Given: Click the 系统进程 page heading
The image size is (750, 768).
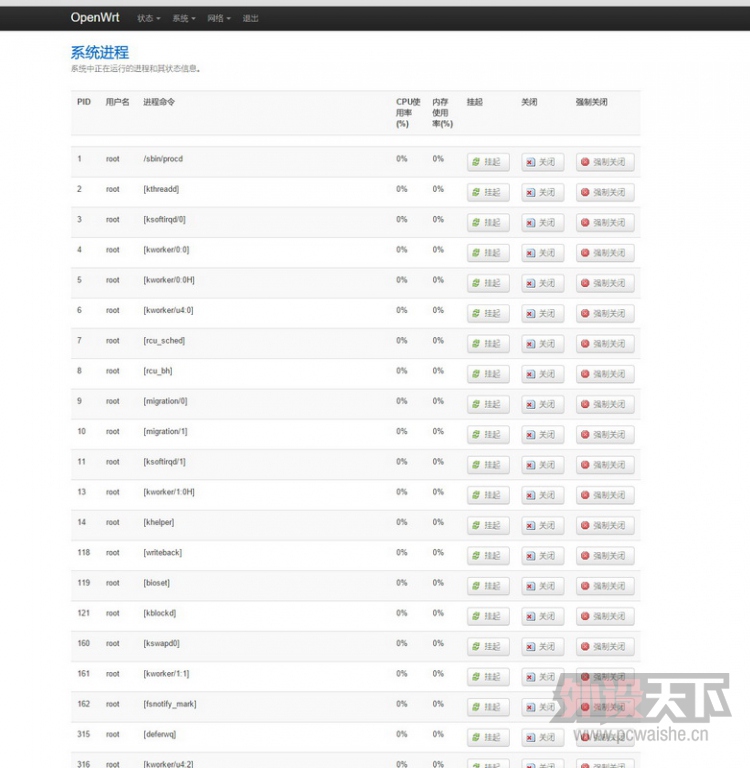Looking at the screenshot, I should [100, 52].
